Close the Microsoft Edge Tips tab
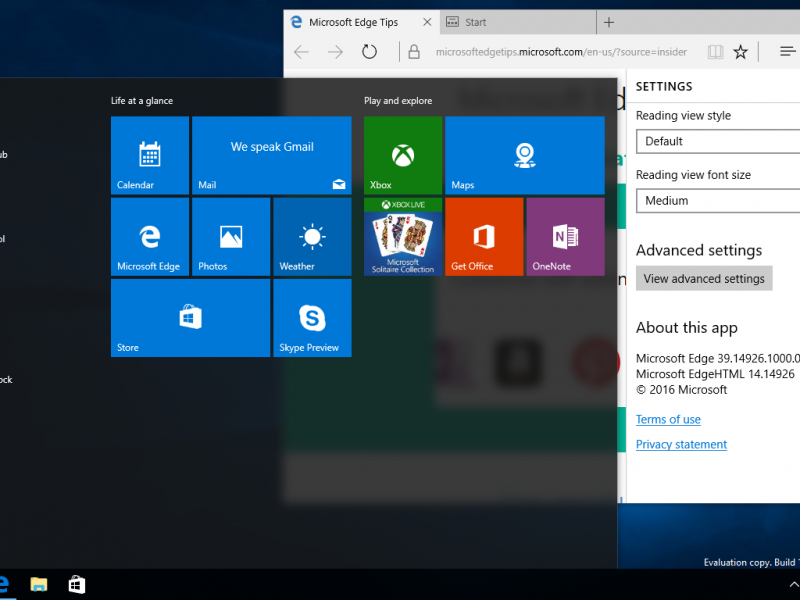The image size is (800, 600). pos(428,22)
